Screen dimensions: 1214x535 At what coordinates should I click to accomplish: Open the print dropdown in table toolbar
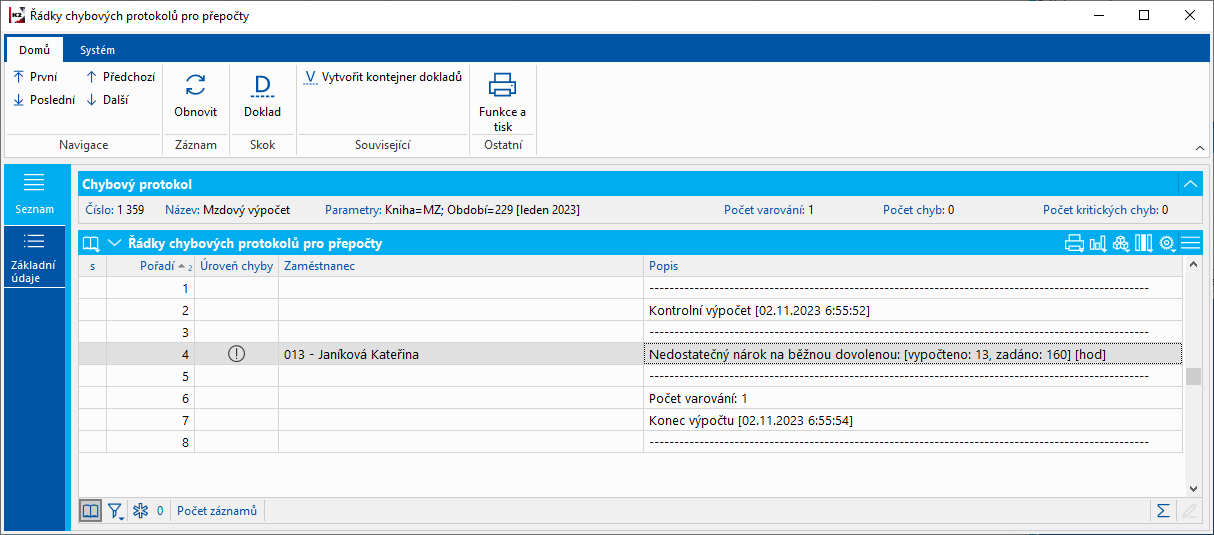coord(1074,243)
